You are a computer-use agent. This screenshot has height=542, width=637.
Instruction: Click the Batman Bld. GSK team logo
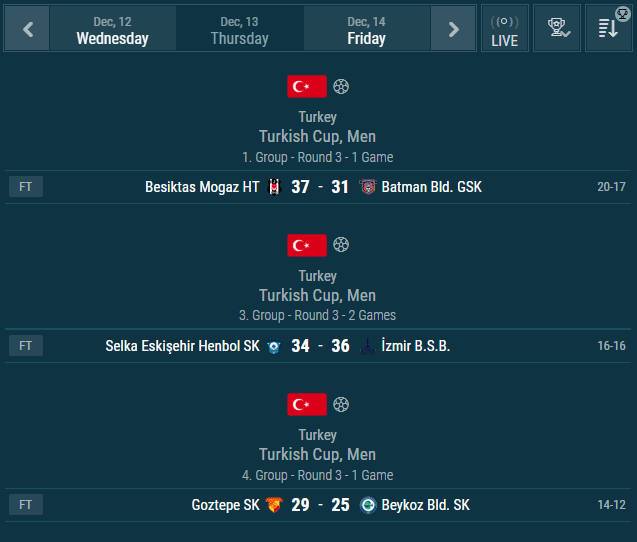coord(367,187)
